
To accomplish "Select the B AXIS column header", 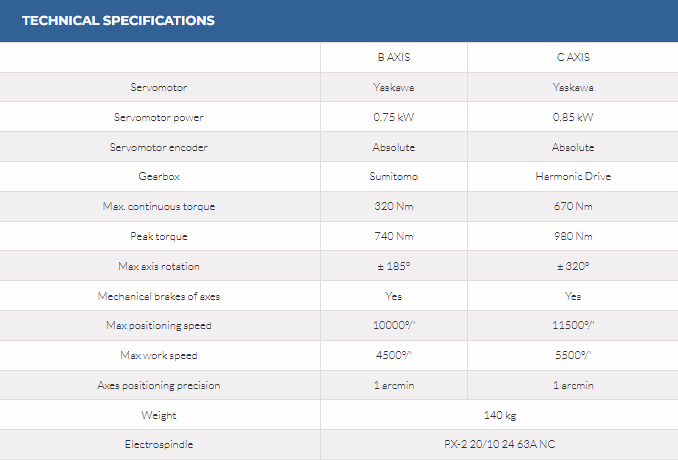I will (x=393, y=57).
